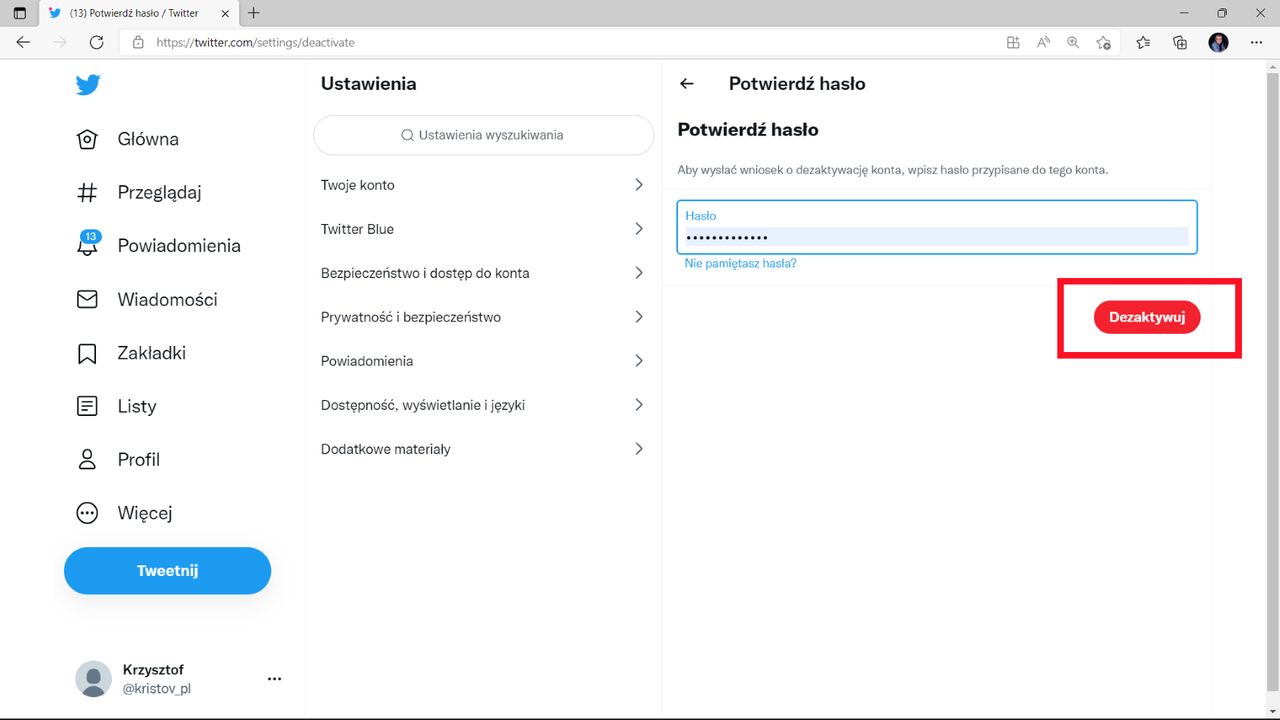Expand Twitter Blue settings chevron

639,229
